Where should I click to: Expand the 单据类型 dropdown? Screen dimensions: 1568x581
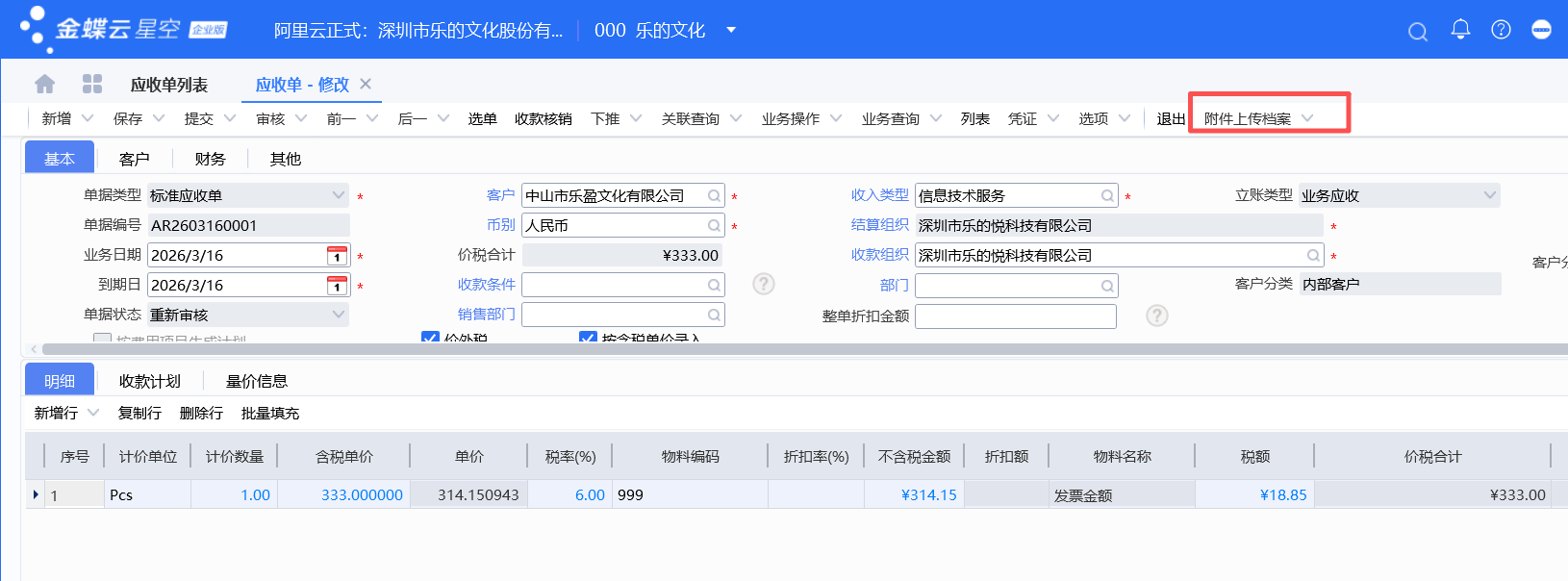[338, 195]
